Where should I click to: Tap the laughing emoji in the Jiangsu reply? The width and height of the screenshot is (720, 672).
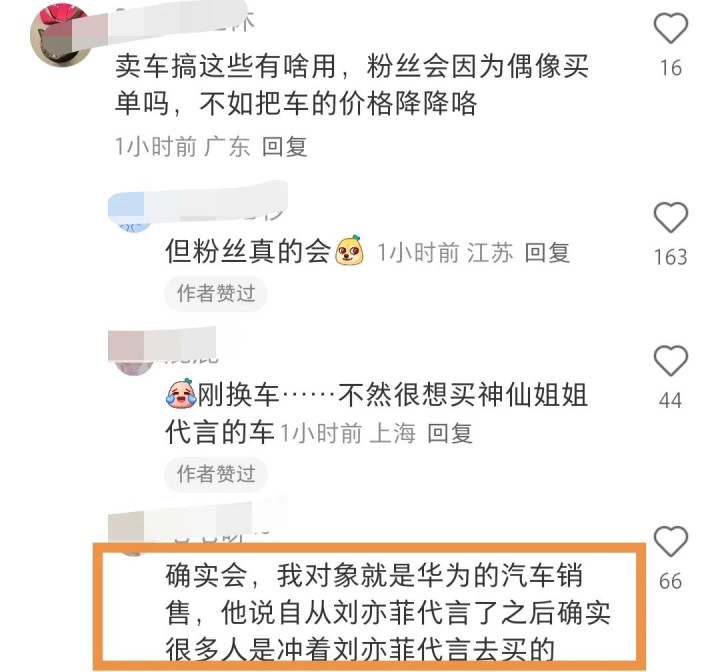pyautogui.click(x=350, y=251)
